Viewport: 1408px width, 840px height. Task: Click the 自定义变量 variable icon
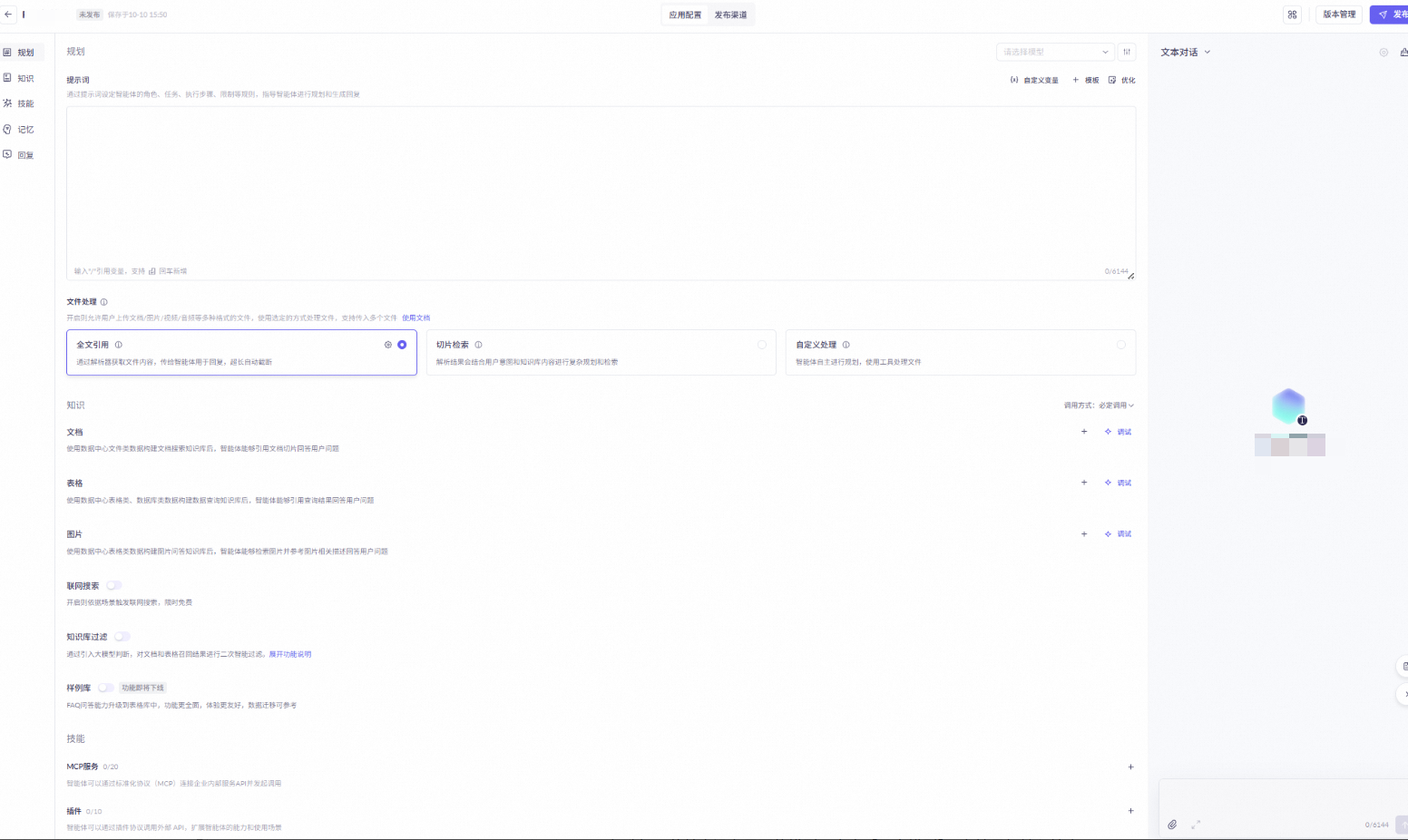[1014, 80]
